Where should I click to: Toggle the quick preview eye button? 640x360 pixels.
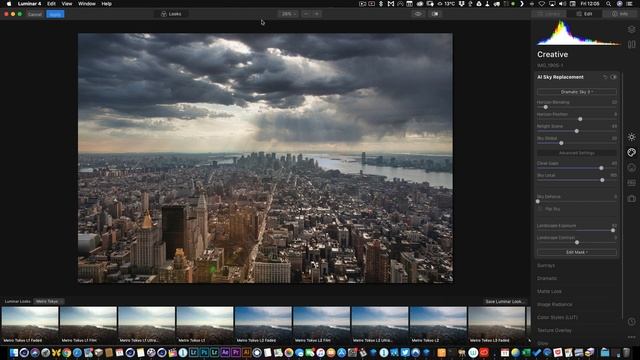point(418,14)
